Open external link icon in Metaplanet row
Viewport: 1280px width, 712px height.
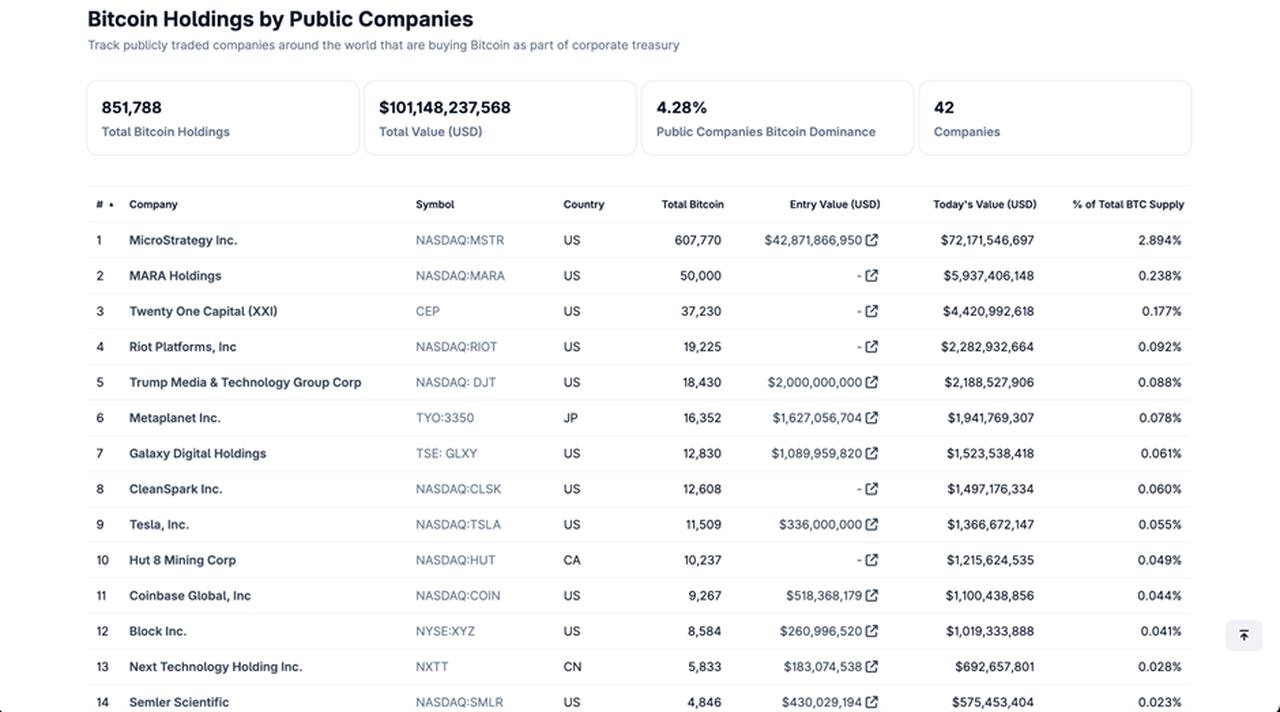pyautogui.click(x=872, y=418)
